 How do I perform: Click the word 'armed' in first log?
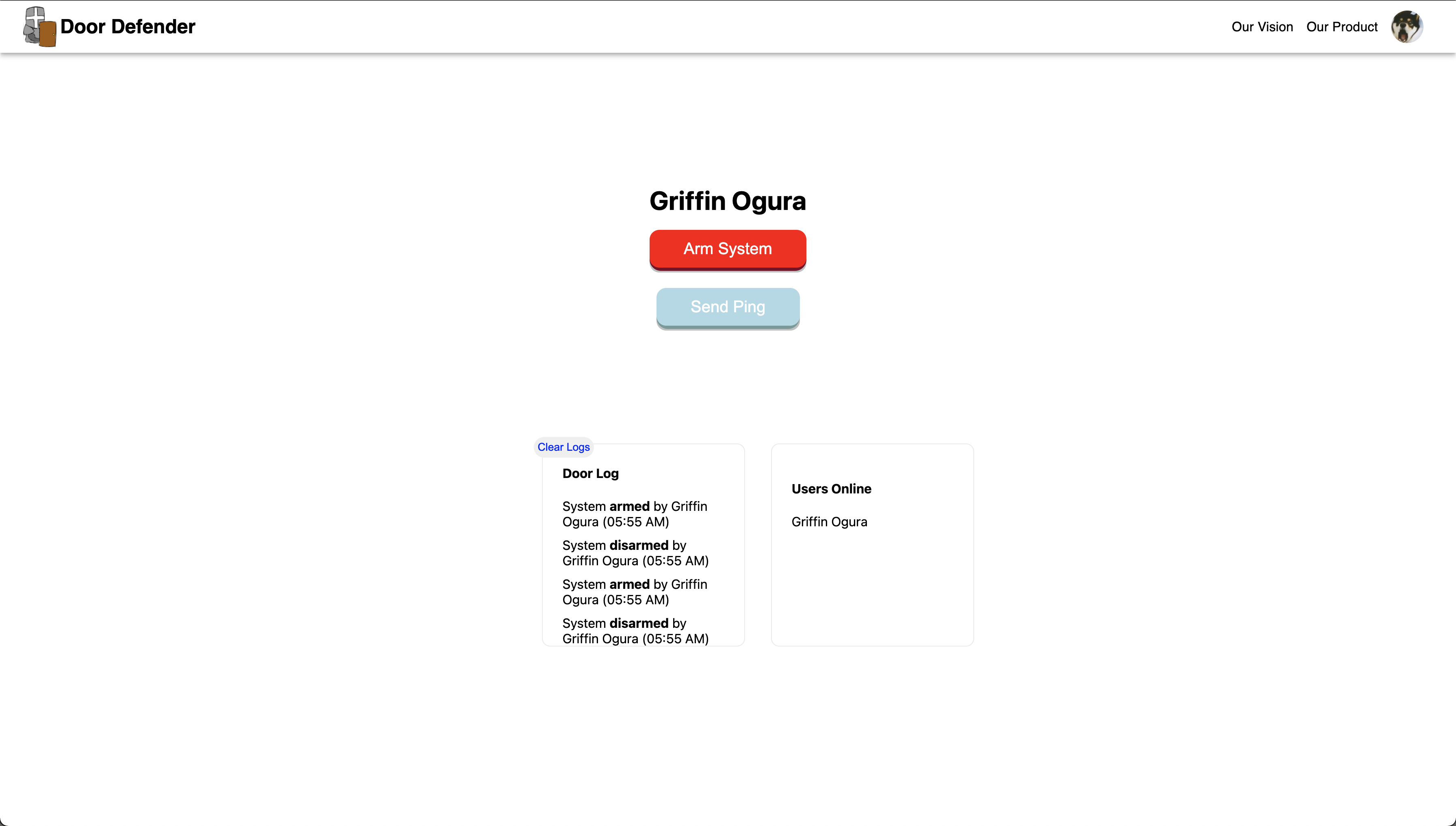click(x=629, y=506)
